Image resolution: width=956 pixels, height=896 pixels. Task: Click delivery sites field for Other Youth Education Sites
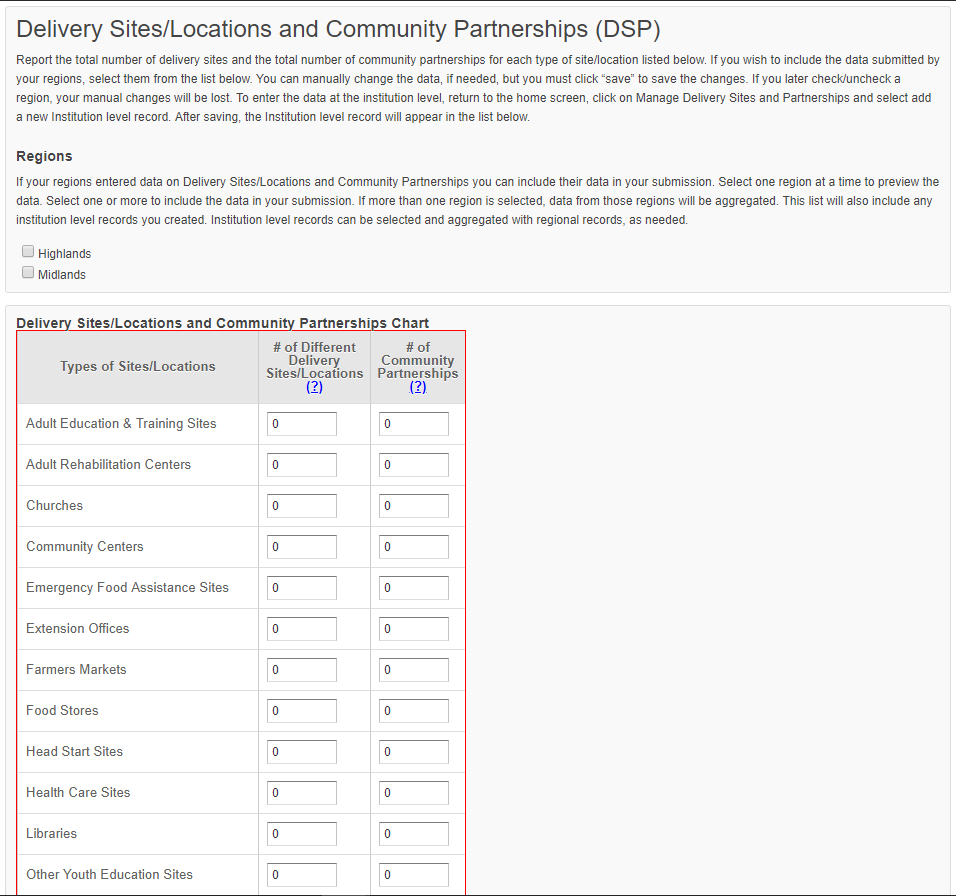[302, 875]
